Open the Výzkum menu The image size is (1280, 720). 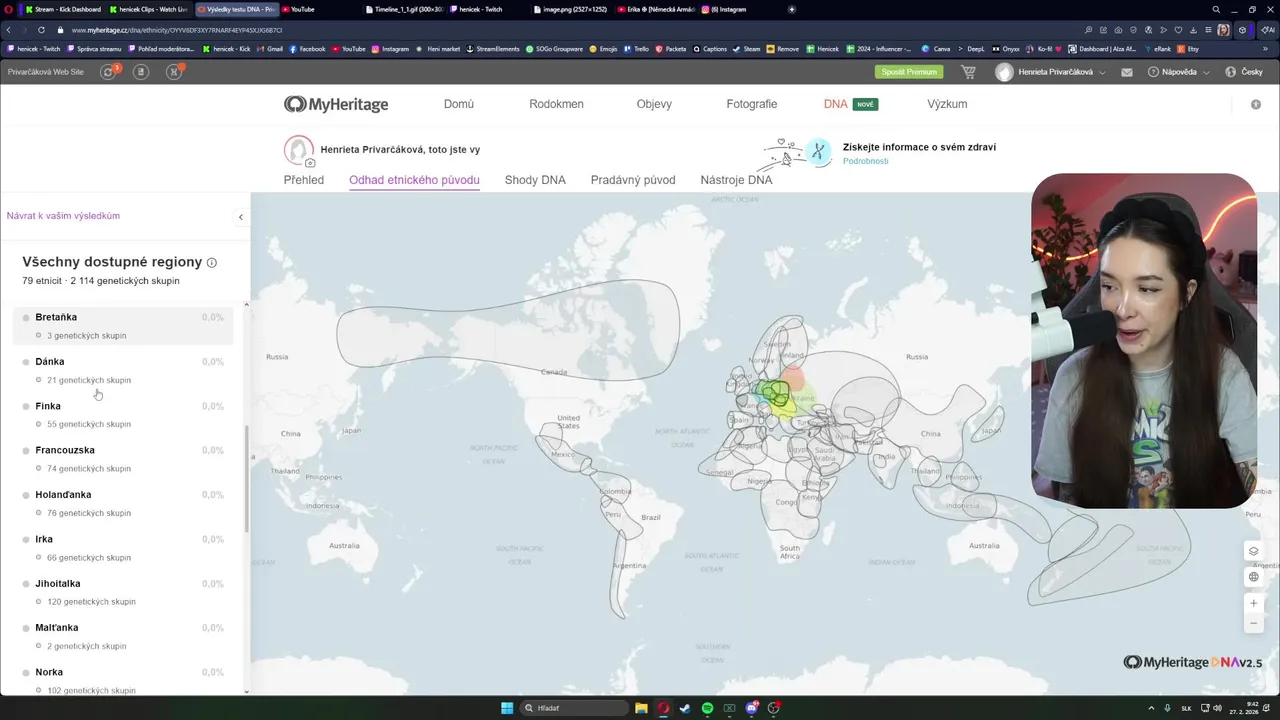(947, 104)
